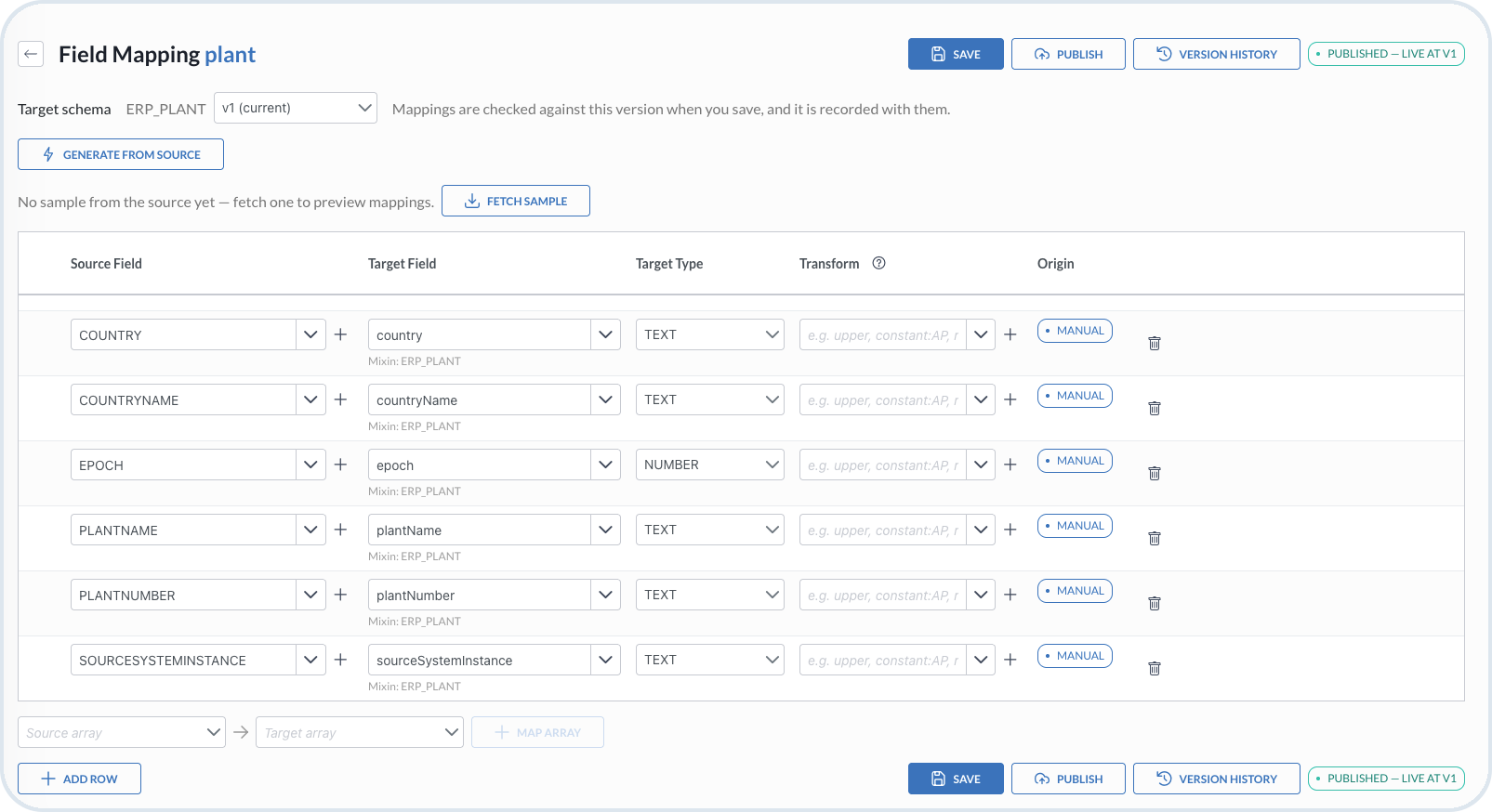This screenshot has height=812, width=1492.
Task: Add a transform to the sourceSystemInstance row
Action: point(1010,660)
